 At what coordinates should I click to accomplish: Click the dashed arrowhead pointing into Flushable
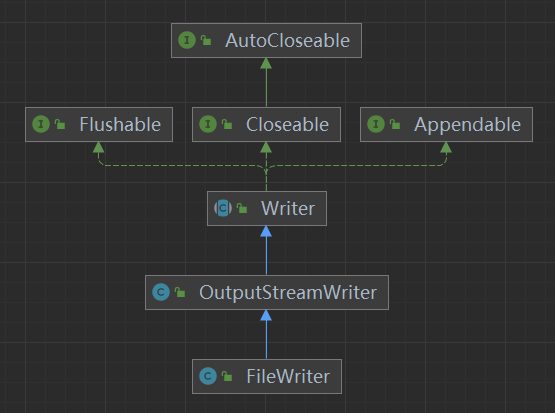coord(98,147)
